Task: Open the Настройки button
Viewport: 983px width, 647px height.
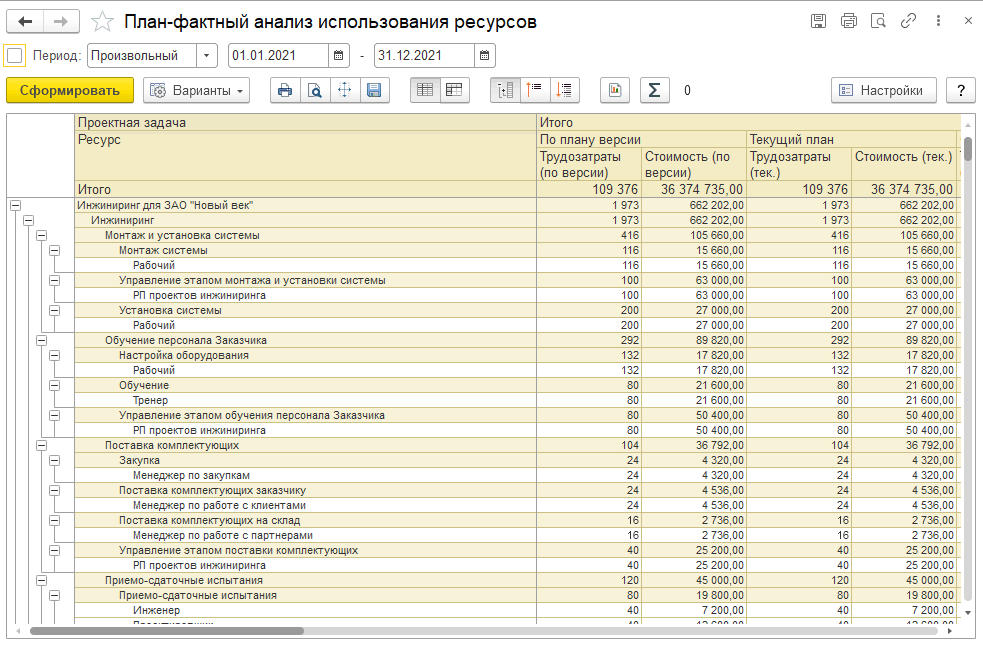Action: point(884,90)
